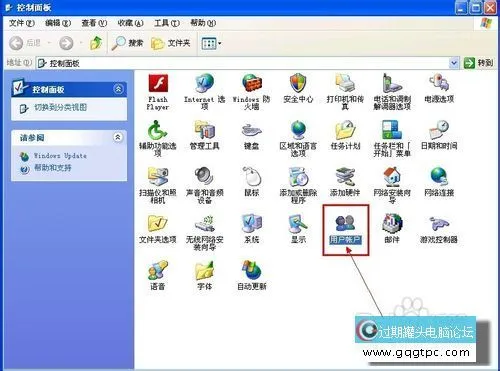Viewport: 500px width, 371px height.
Task: Collapse the 请参阅 sidebar panel
Action: tap(118, 137)
